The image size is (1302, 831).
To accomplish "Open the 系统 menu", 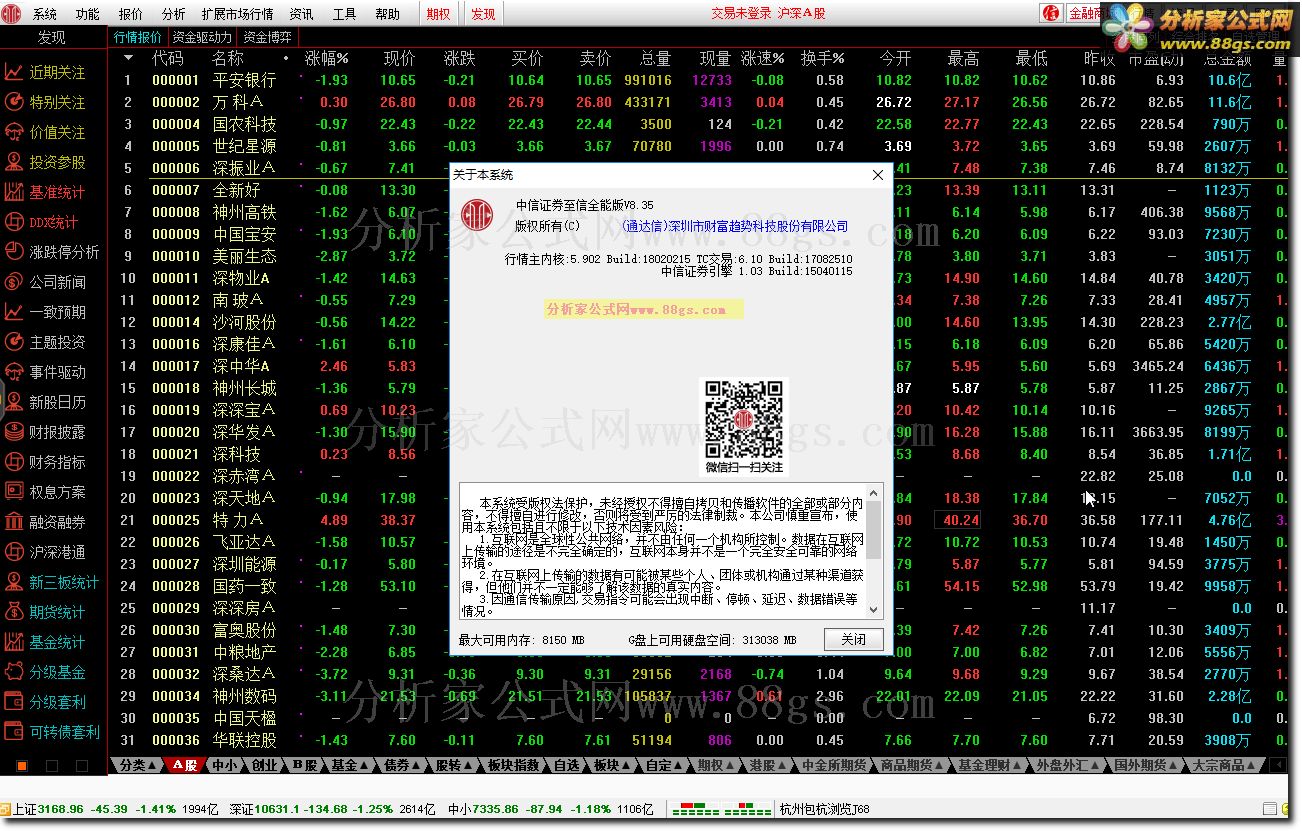I will click(x=45, y=14).
